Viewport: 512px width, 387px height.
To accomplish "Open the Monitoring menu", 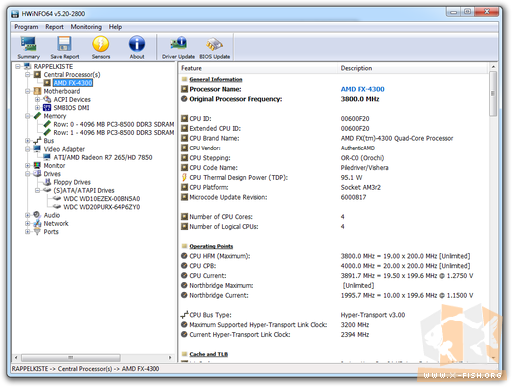I will (86, 27).
